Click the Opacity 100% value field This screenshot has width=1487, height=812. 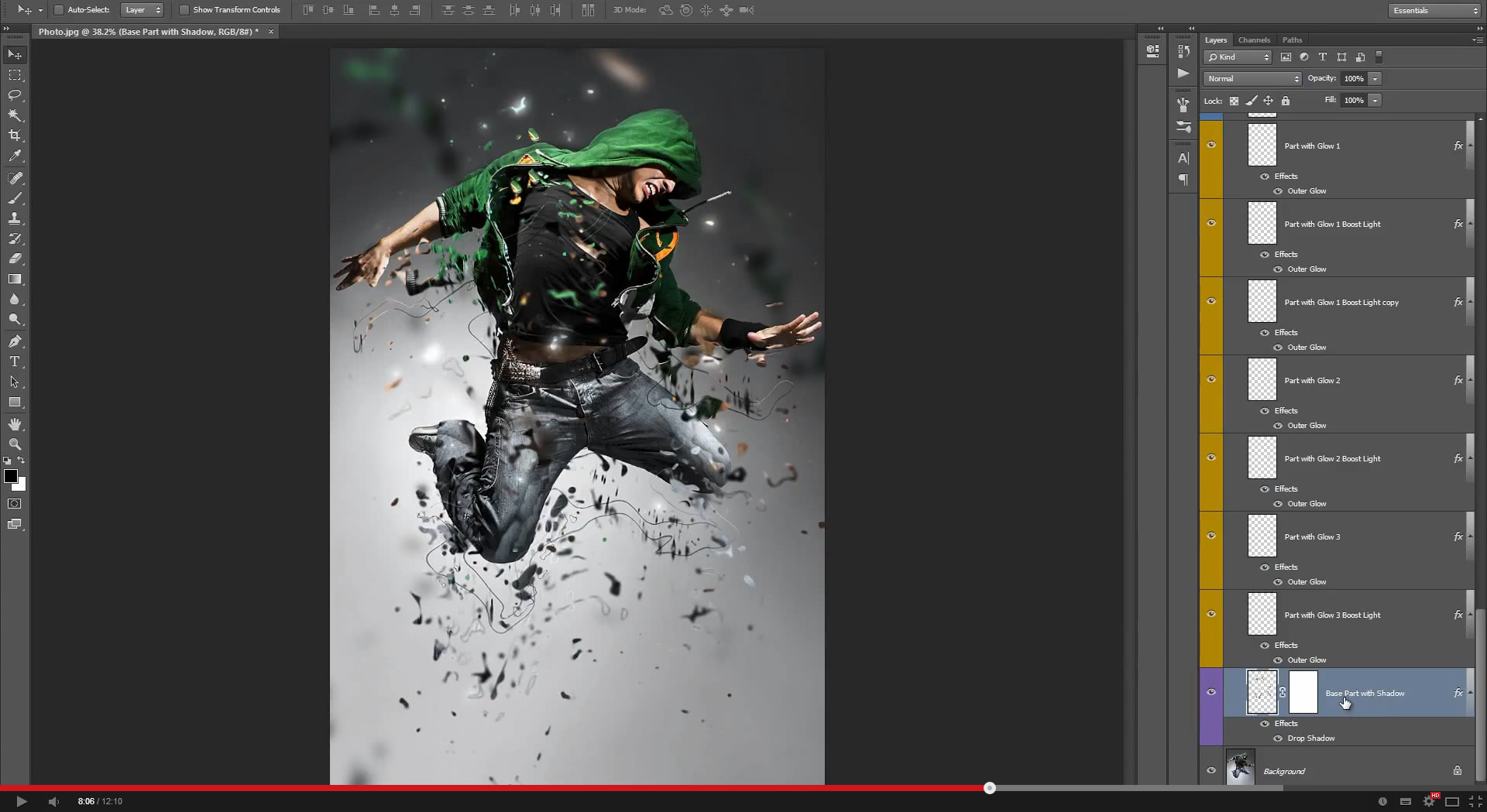(1354, 79)
